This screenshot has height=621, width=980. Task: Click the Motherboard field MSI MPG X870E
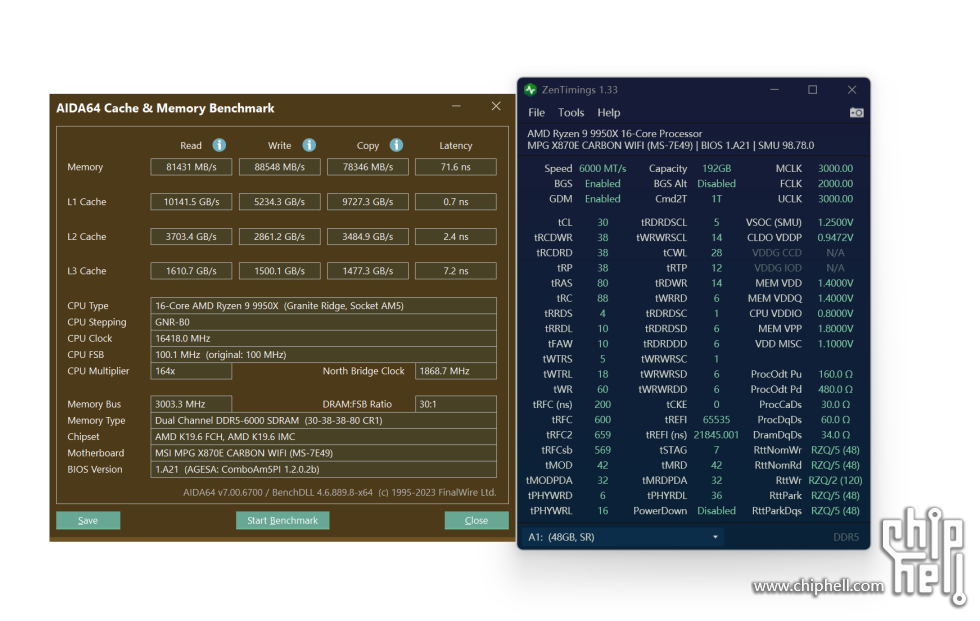[x=324, y=453]
